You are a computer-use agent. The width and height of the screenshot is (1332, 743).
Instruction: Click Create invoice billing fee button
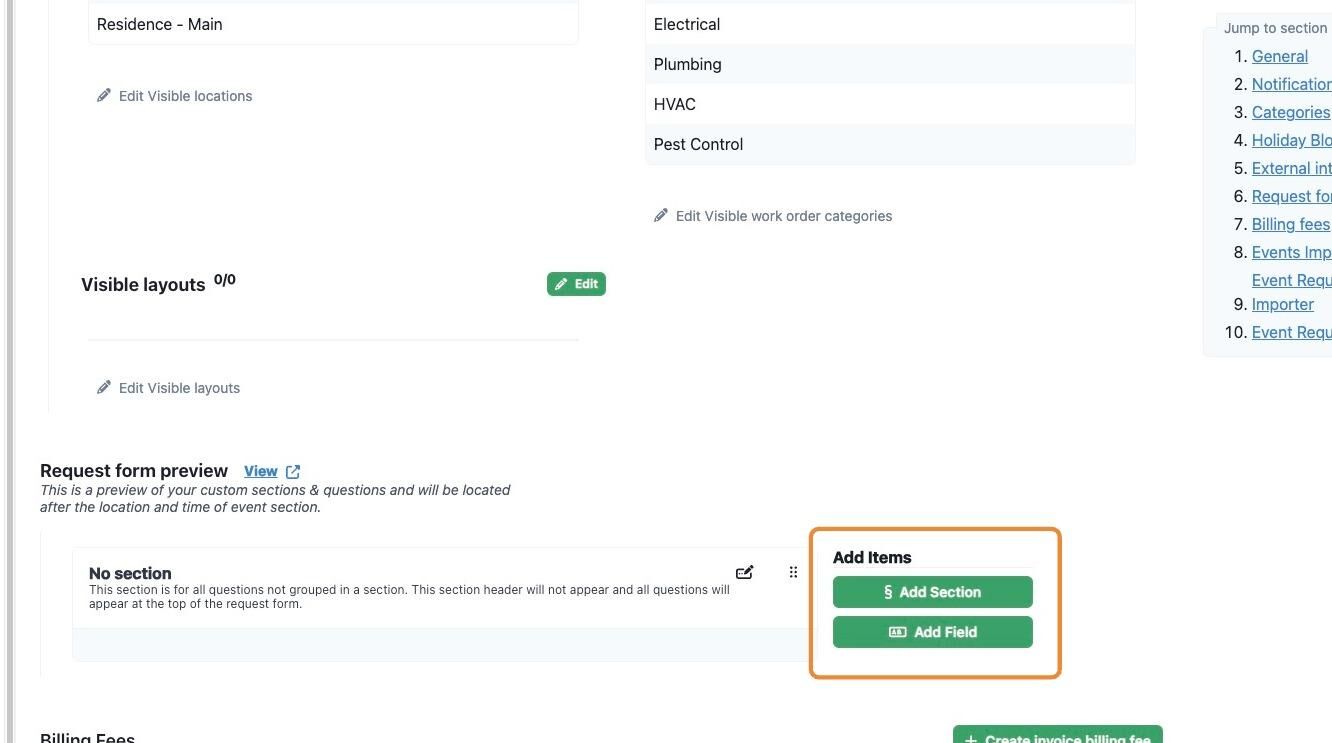point(1057,737)
